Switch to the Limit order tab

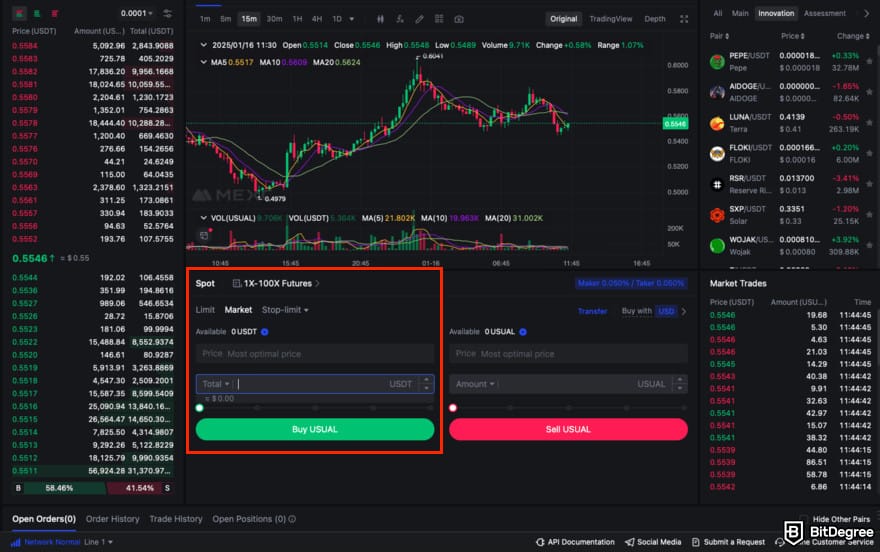tap(205, 310)
